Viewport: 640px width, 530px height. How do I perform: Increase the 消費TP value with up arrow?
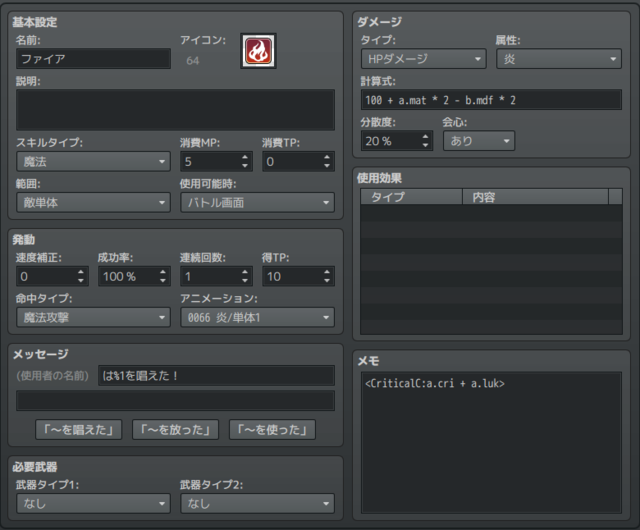(327, 157)
